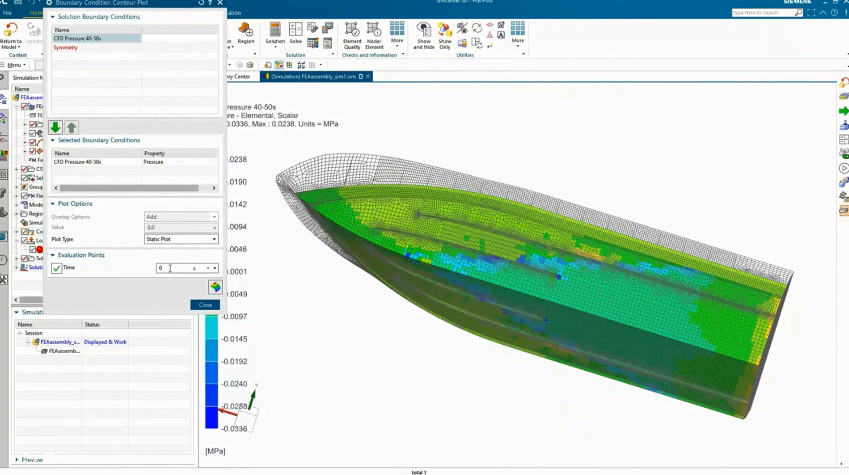
Task: Click the refresh arrows icon in Utilities
Action: [x=477, y=28]
